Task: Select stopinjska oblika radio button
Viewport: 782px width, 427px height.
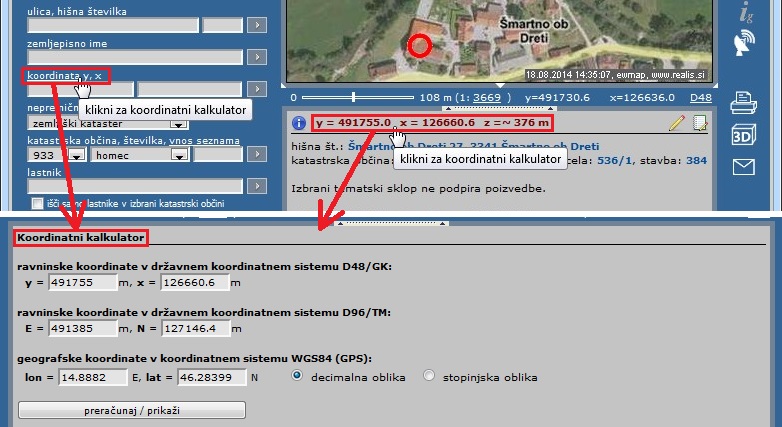Action: [428, 375]
